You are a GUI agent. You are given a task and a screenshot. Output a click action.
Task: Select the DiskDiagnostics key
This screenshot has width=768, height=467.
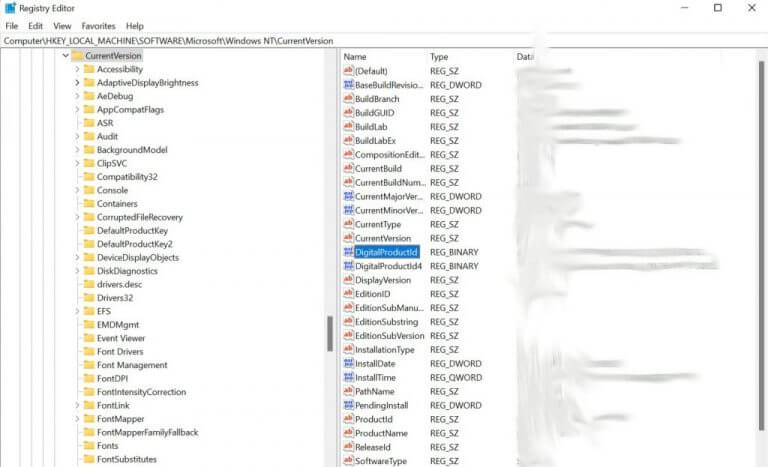tap(127, 271)
